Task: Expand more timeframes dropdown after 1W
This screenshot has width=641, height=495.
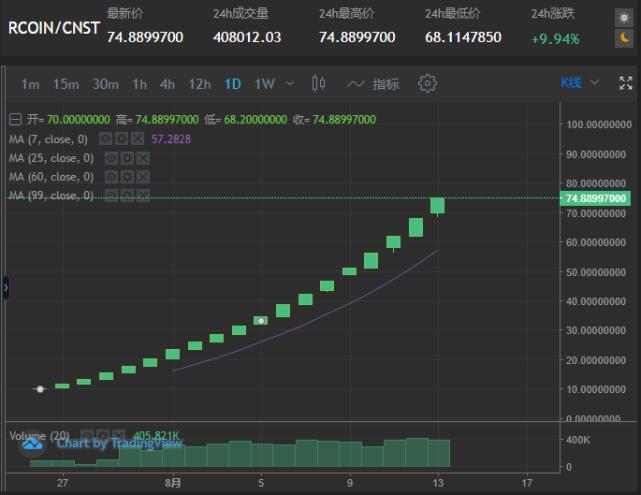Action: click(x=290, y=84)
